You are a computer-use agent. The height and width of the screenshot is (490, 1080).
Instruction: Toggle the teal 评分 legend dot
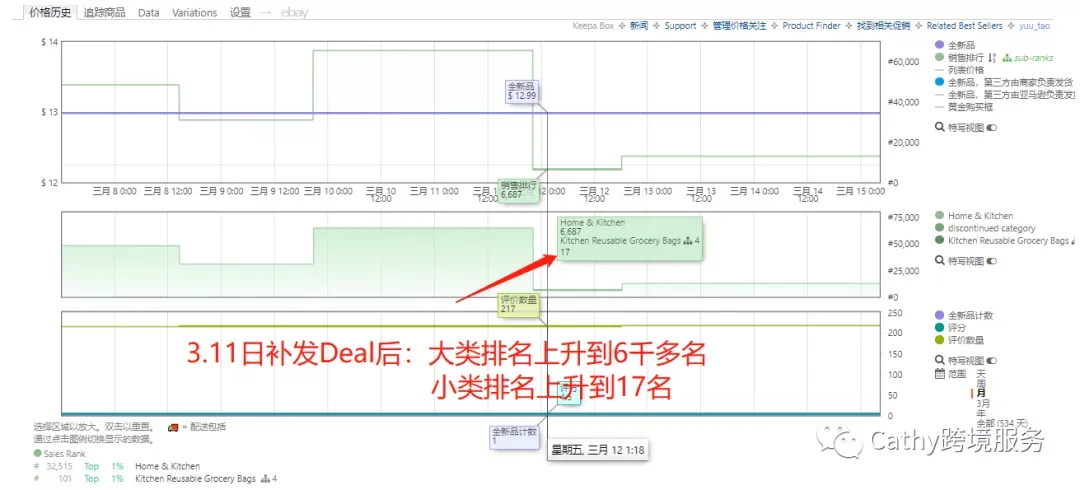[x=939, y=327]
